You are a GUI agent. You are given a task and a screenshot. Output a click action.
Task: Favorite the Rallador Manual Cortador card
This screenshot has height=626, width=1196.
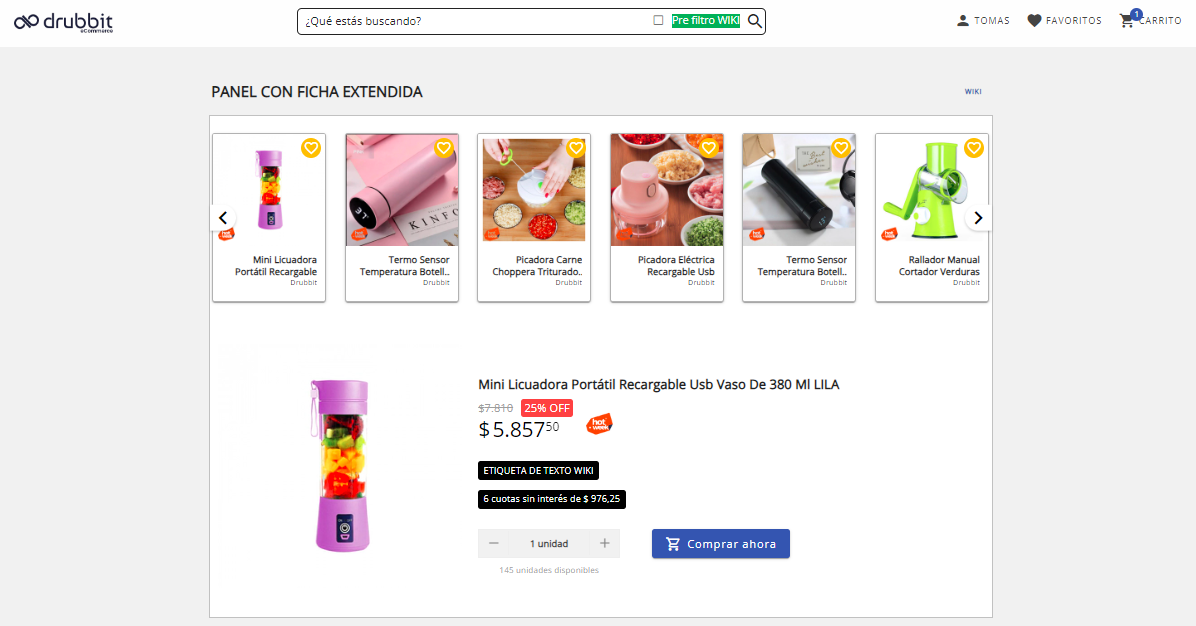(x=974, y=148)
